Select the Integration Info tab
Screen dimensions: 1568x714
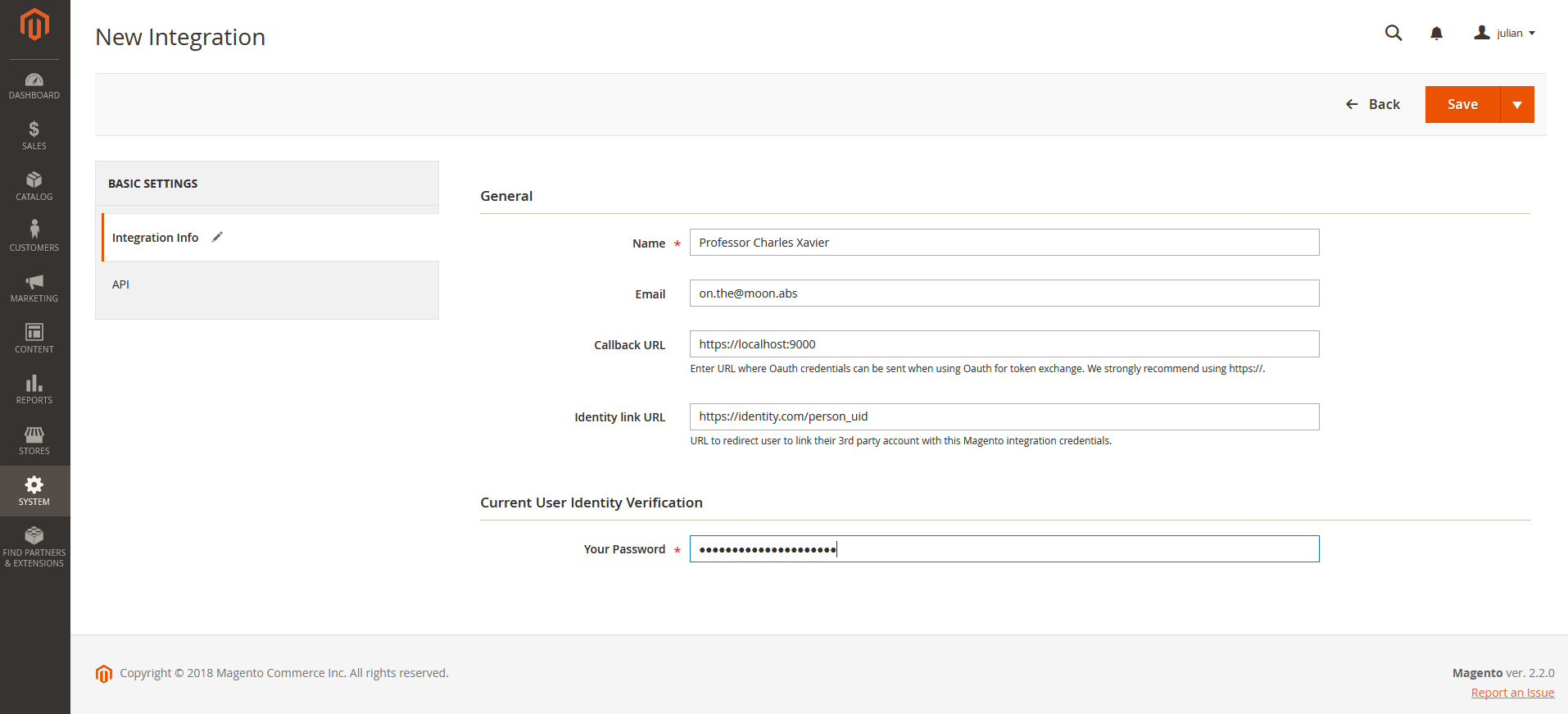point(156,238)
